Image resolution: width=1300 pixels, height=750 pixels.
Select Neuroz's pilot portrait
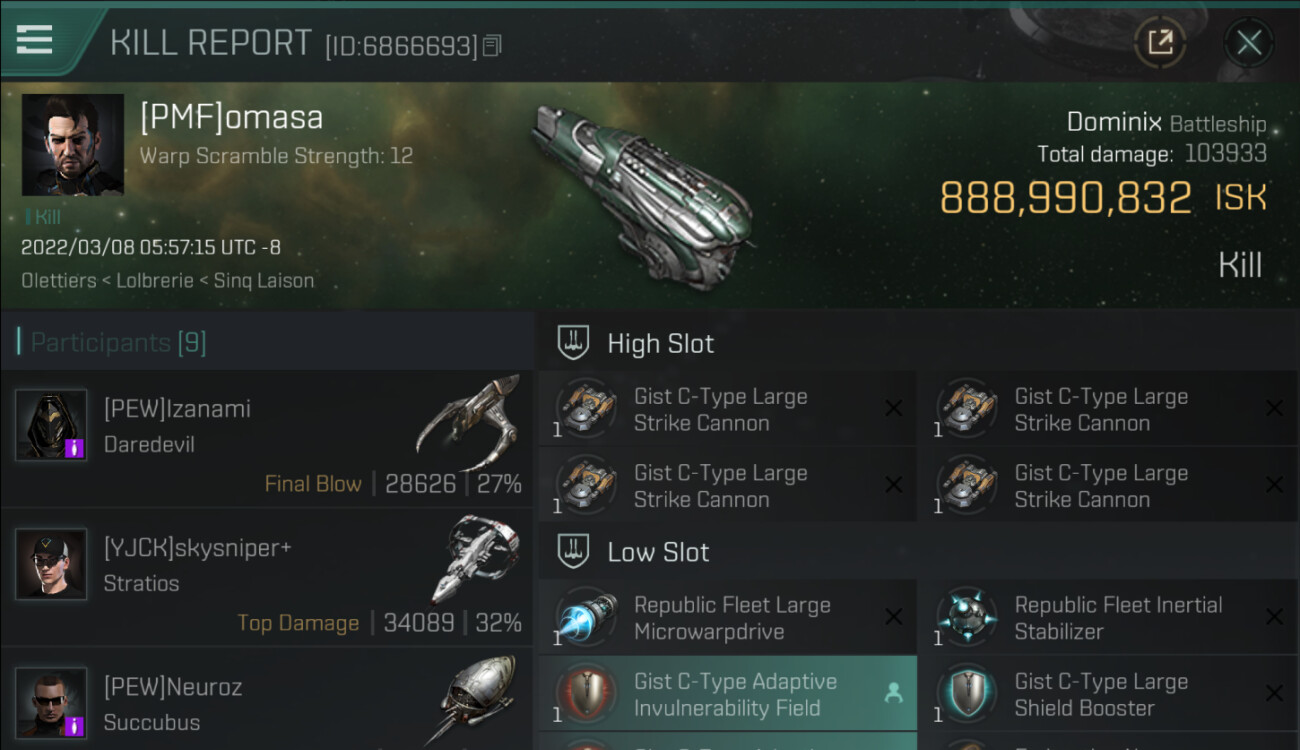point(51,703)
